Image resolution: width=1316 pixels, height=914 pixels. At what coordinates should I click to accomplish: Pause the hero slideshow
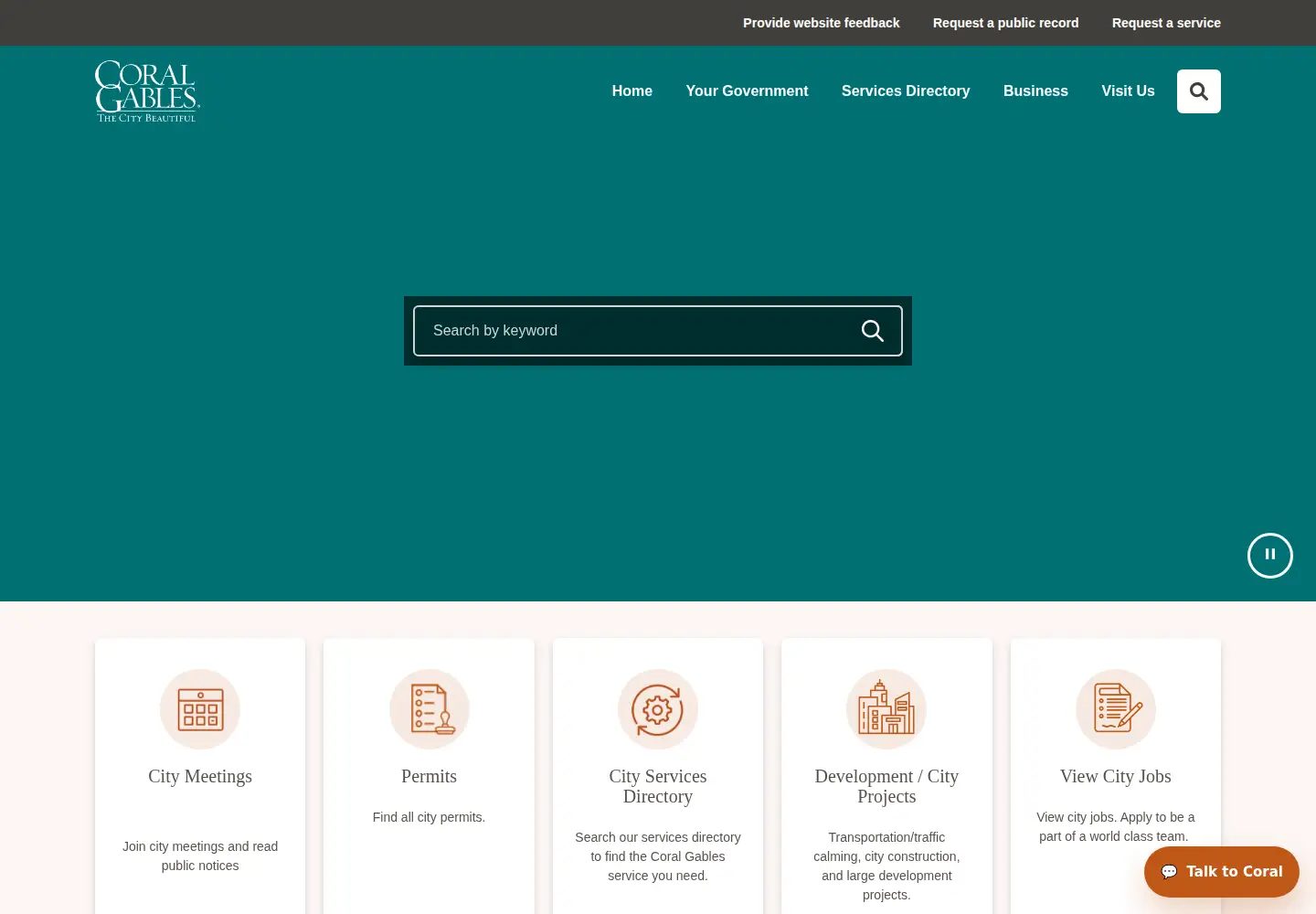(1270, 556)
